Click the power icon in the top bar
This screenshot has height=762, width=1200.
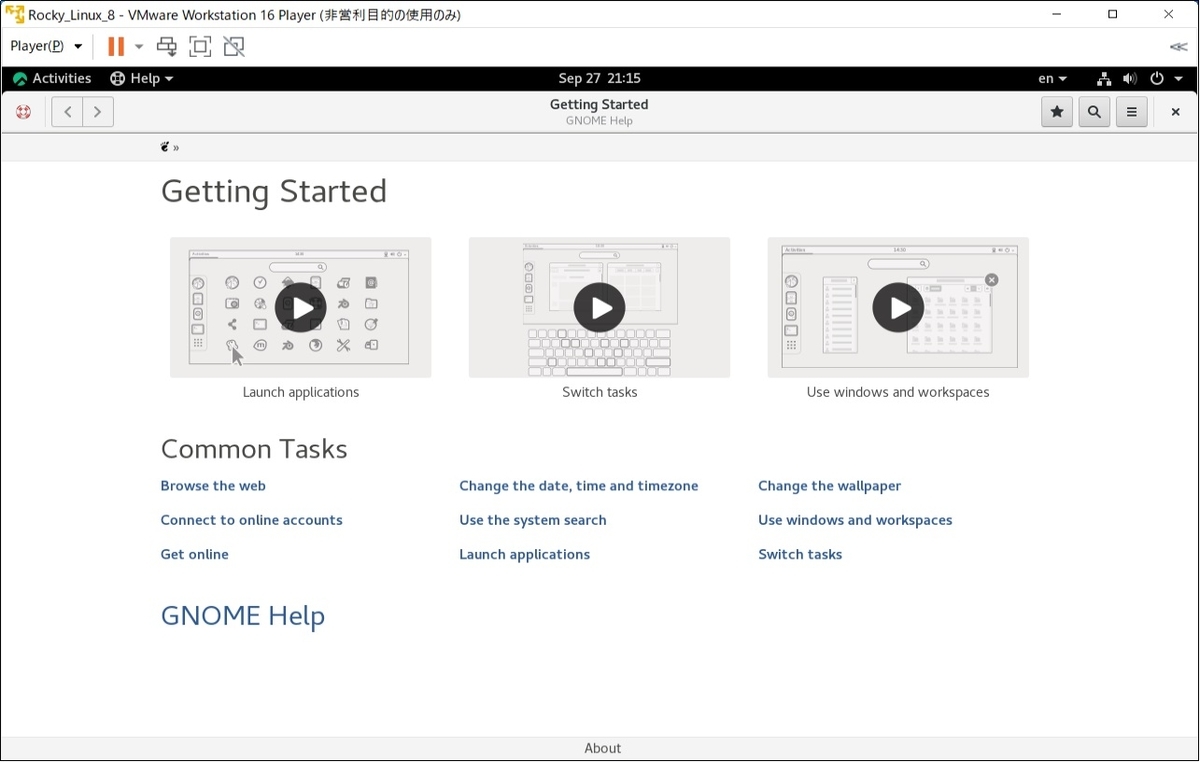[x=1155, y=78]
